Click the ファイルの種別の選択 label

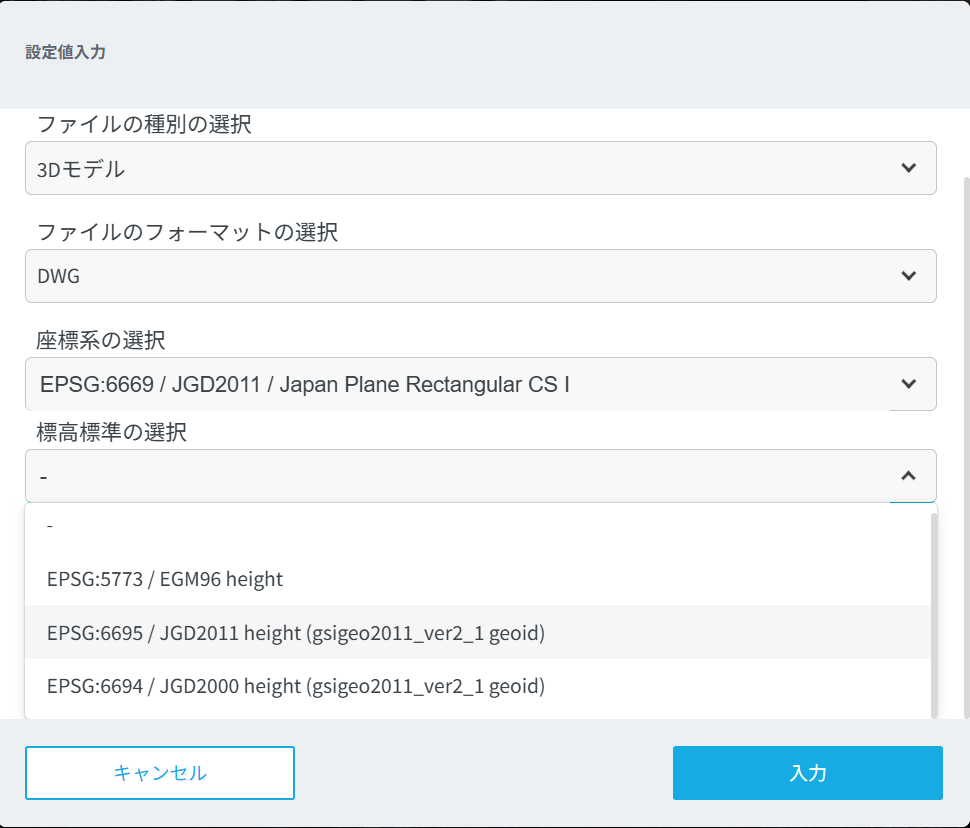[144, 125]
